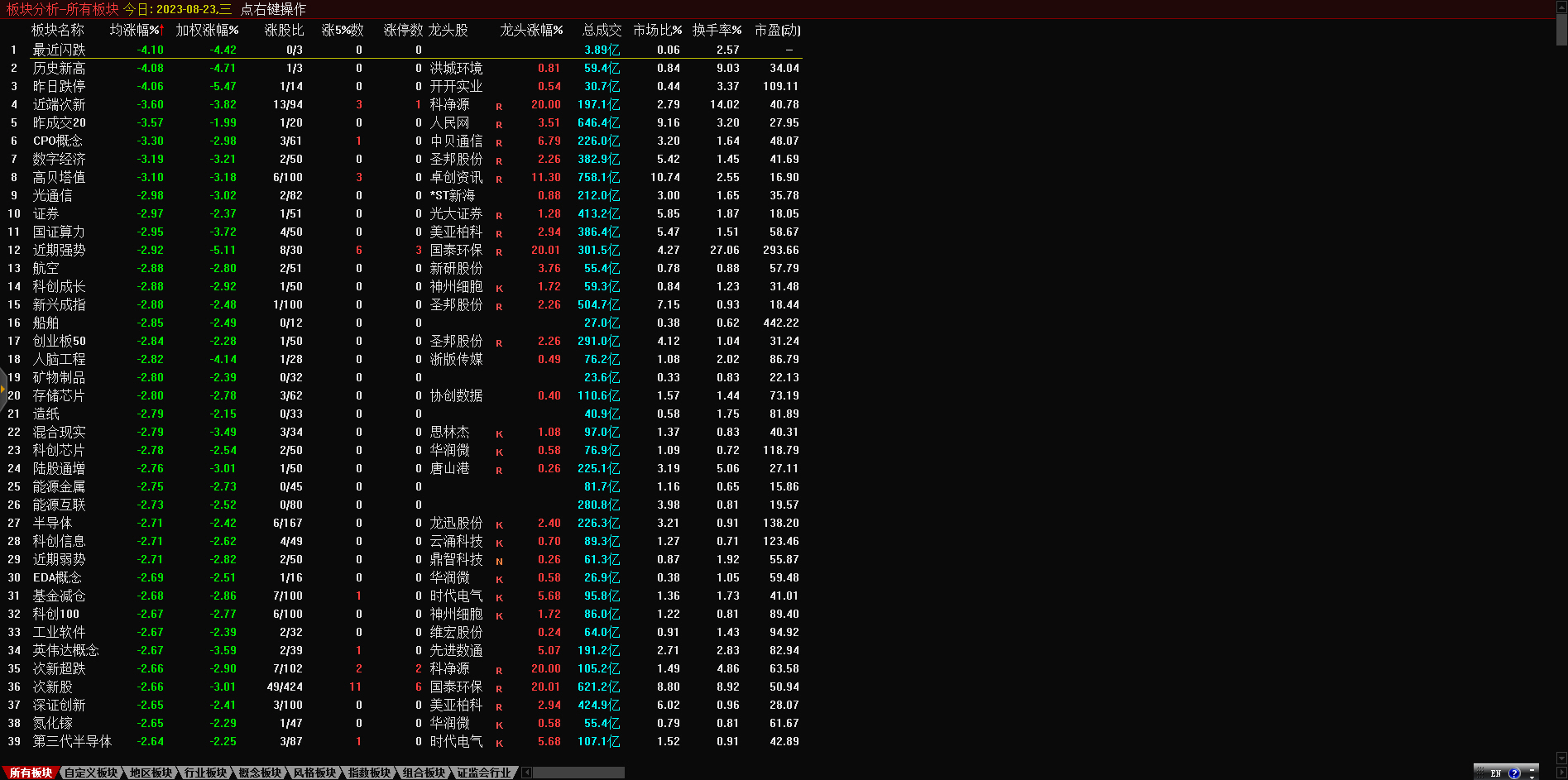Click the left scroll arrow after the bottom tabs
1568x780 pixels.
pyautogui.click(x=526, y=773)
